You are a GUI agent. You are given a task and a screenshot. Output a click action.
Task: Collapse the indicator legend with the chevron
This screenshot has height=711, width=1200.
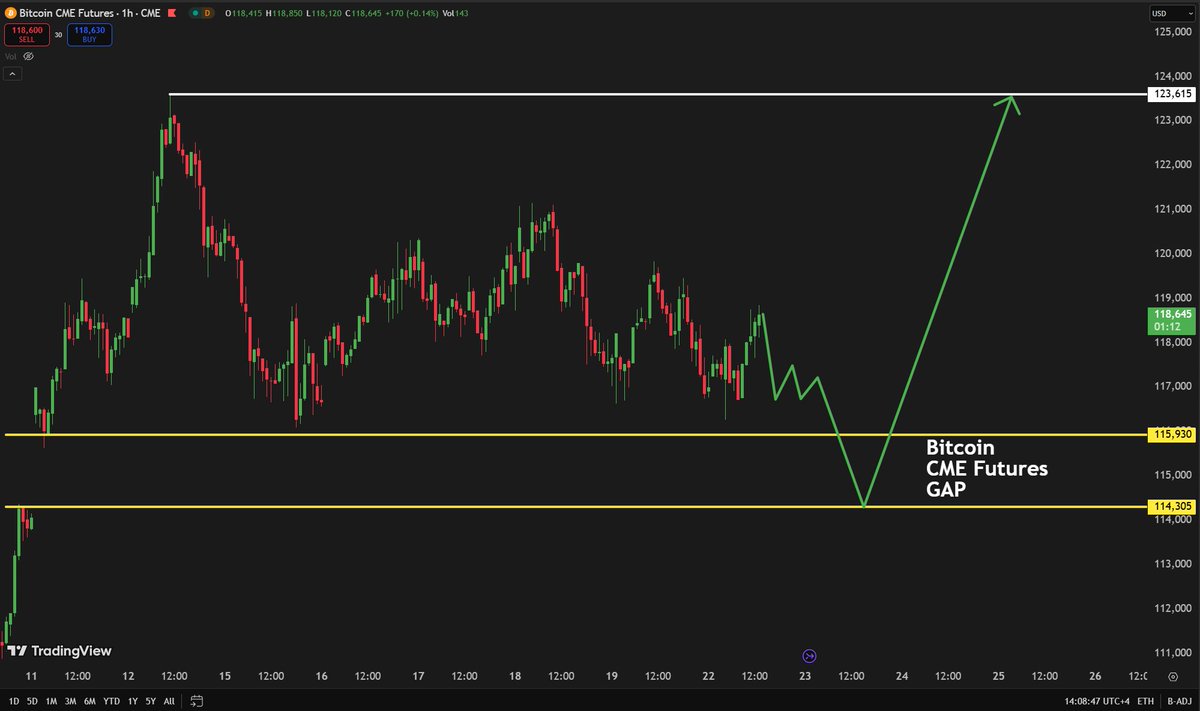click(12, 74)
